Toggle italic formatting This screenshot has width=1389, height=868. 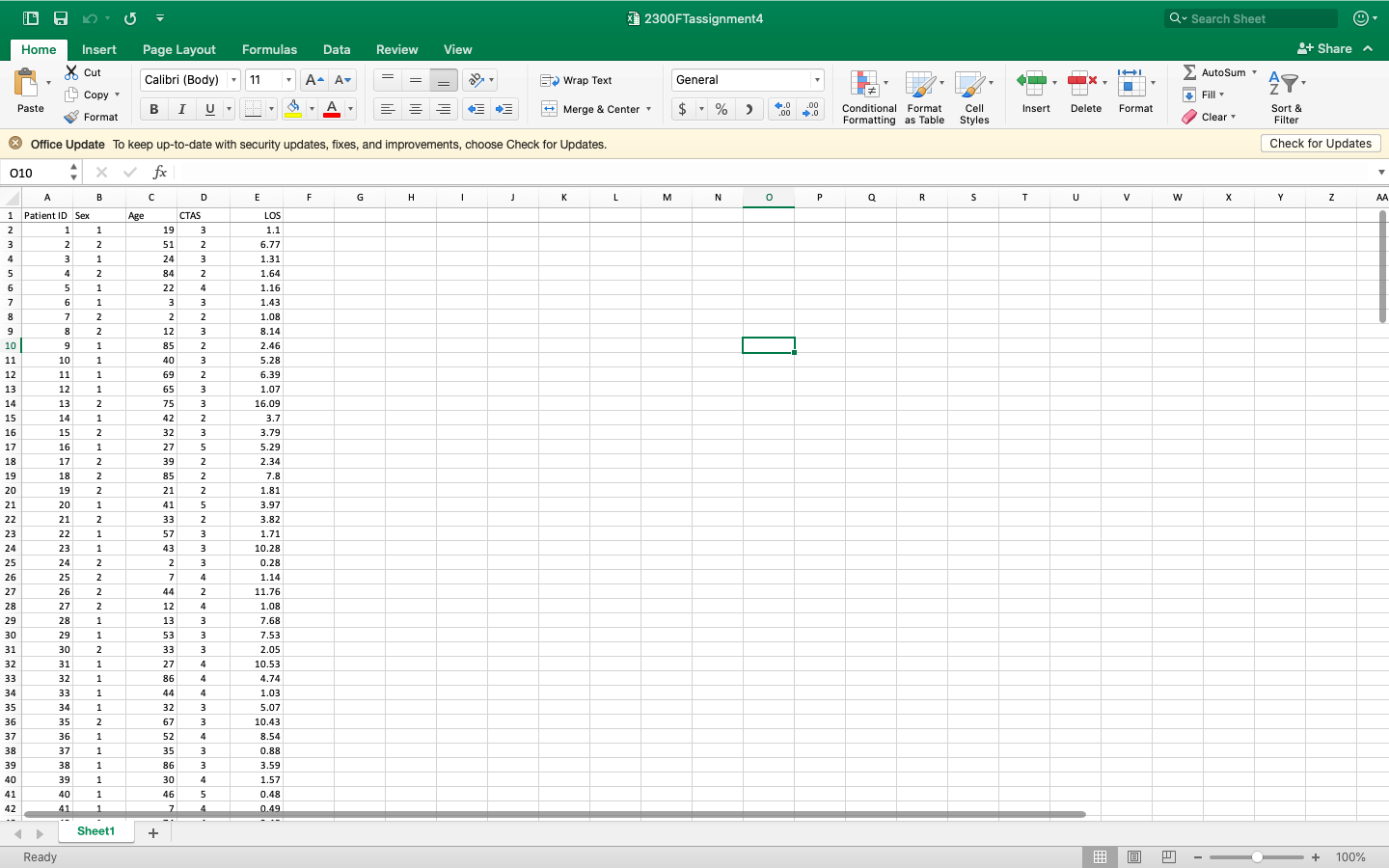[181, 109]
